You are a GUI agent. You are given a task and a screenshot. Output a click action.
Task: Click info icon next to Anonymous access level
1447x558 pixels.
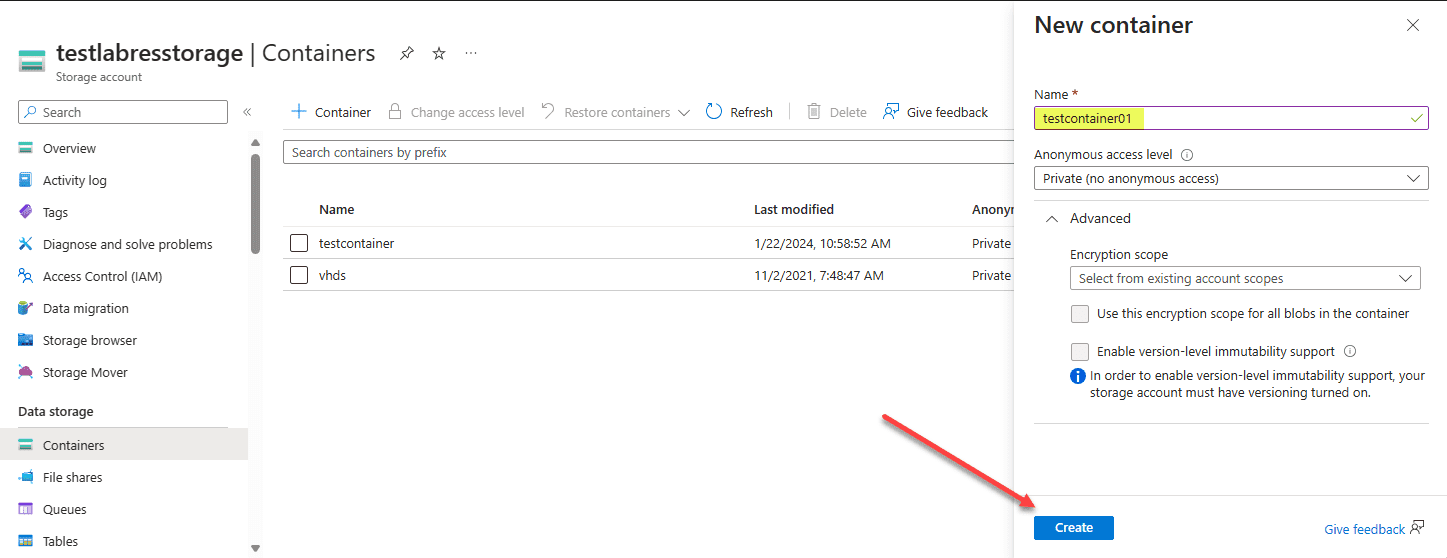point(1187,155)
